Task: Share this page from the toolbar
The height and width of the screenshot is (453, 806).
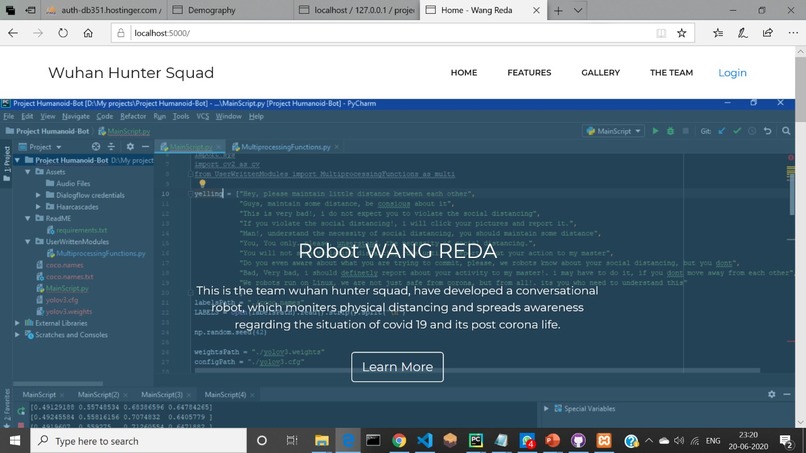Action: 767,33
